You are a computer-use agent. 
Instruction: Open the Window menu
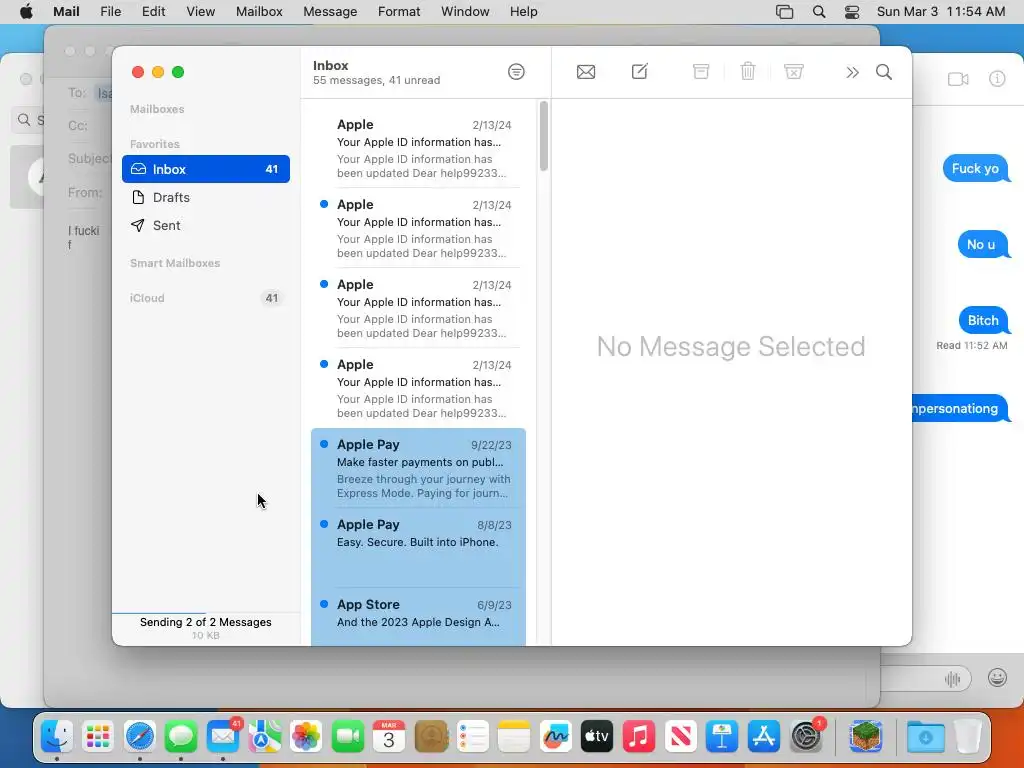coord(465,12)
